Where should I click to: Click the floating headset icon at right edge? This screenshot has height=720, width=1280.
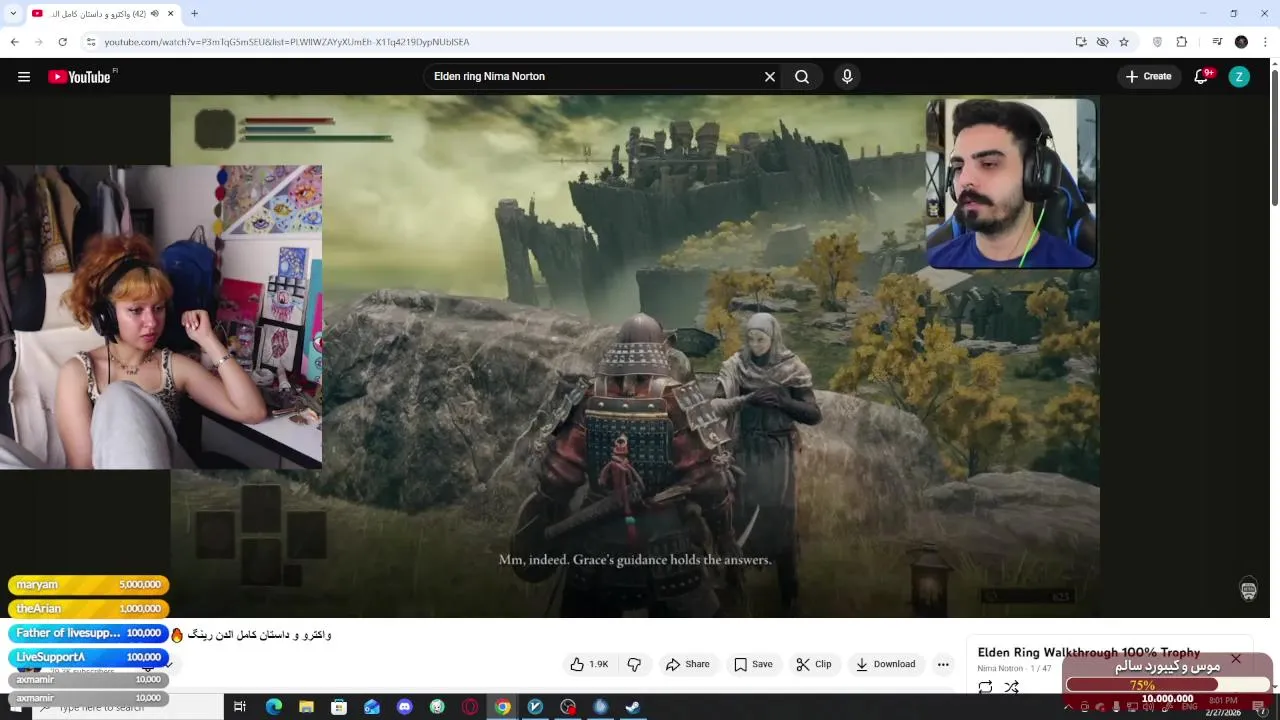click(x=1248, y=590)
